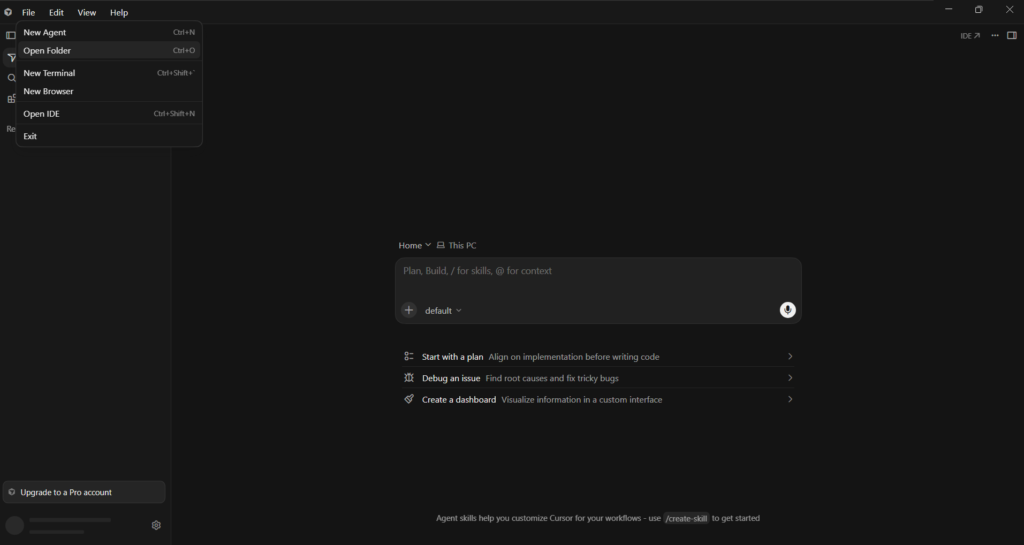The width and height of the screenshot is (1024, 545).
Task: Click the Ctrl+O shortcut text
Action: (x=184, y=50)
